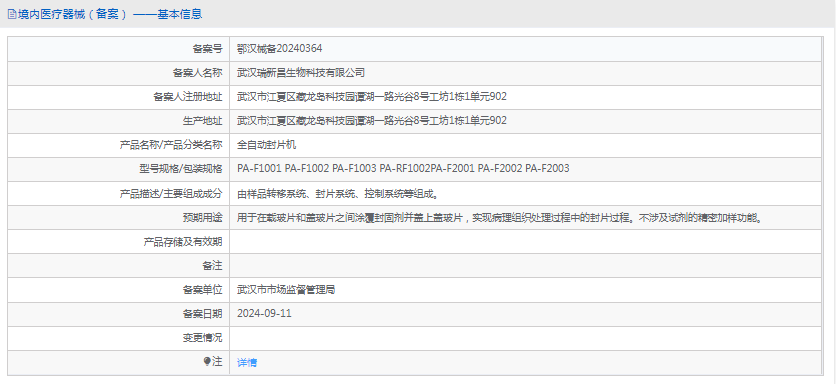Click the empty 变更情况 value cell
The image size is (836, 384).
[x=526, y=338]
